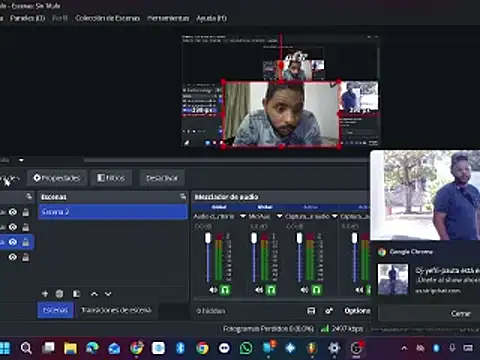Screen dimensions: 480x360
Task: Toggle visibility eye of the second source row
Action: pos(13,227)
